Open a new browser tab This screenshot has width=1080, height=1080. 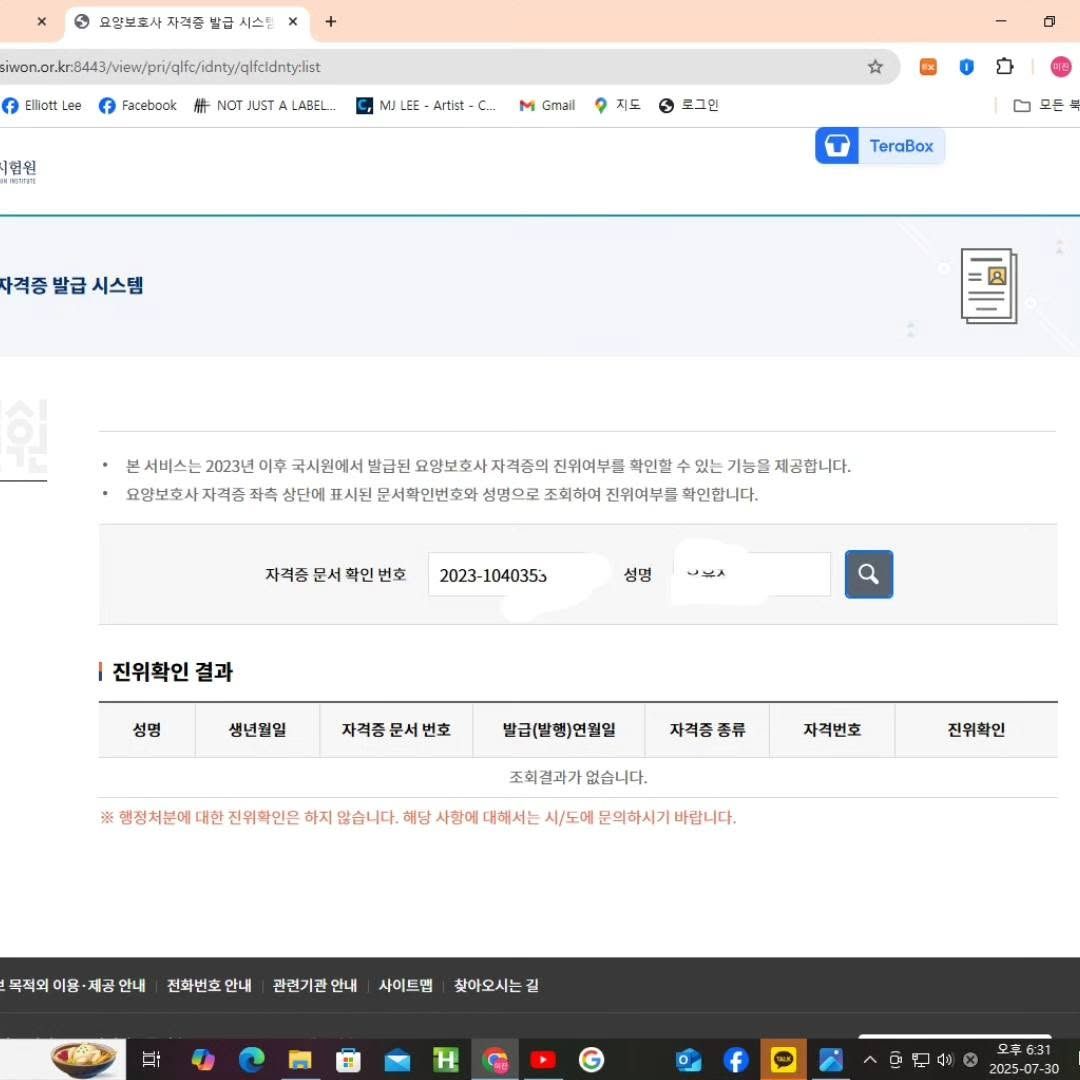[x=331, y=21]
